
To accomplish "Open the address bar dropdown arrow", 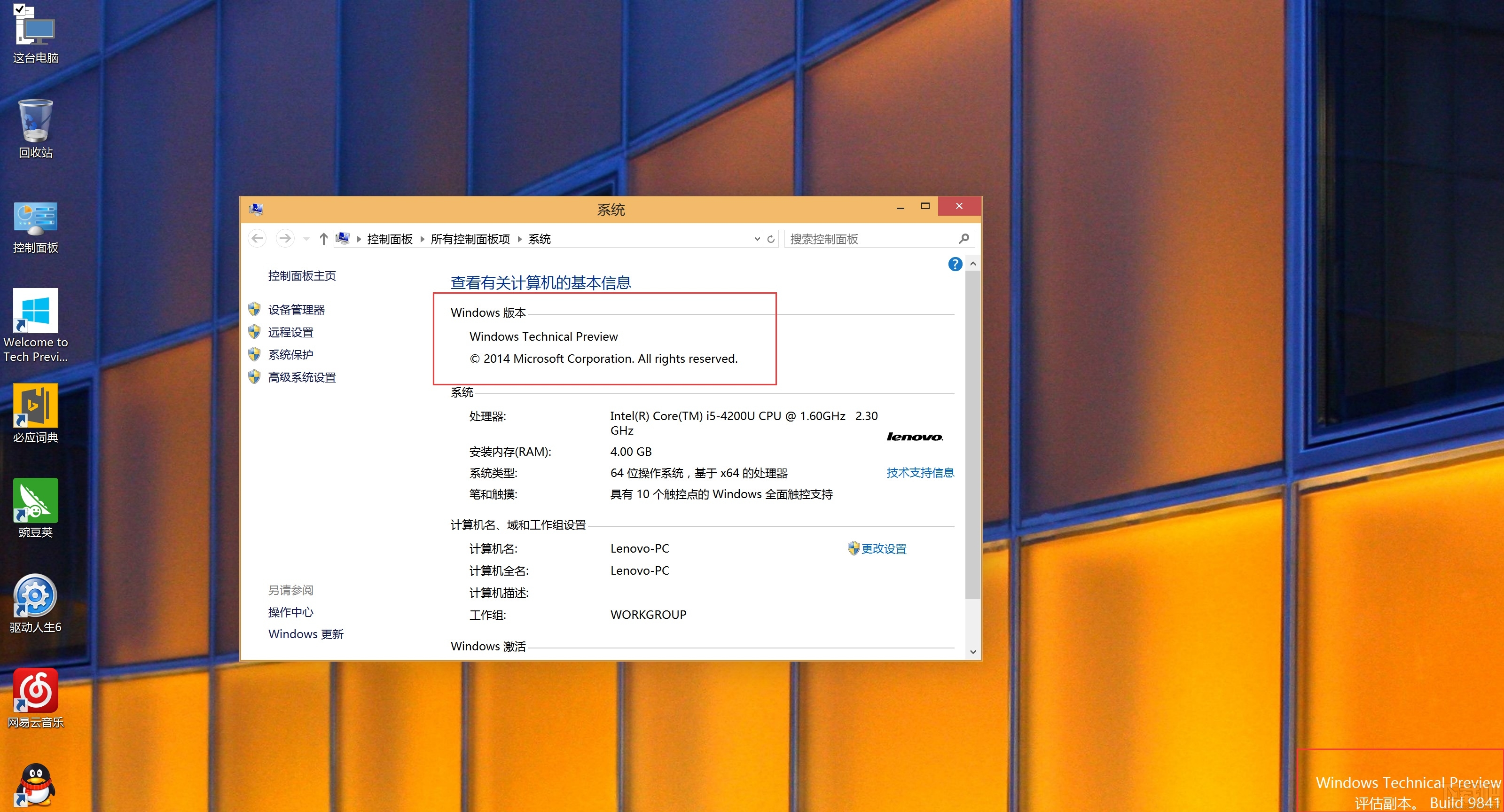I will pyautogui.click(x=757, y=238).
